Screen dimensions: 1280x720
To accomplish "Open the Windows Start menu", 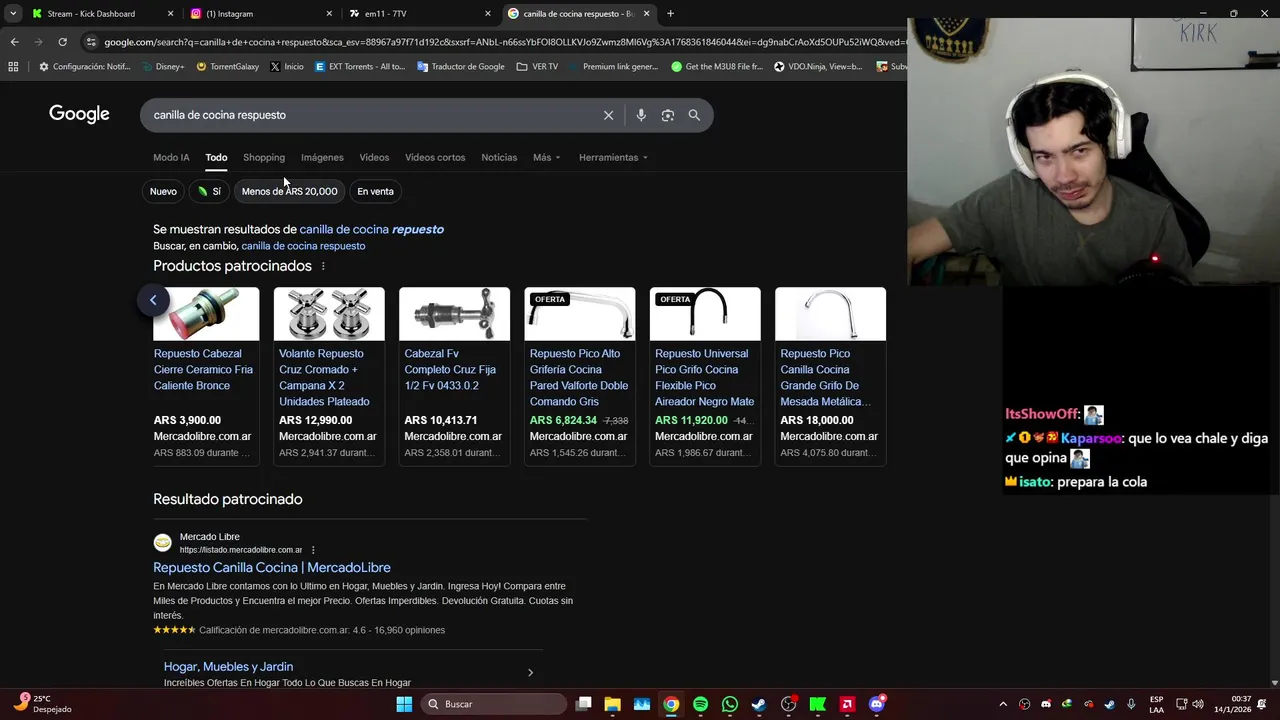I will click(404, 704).
